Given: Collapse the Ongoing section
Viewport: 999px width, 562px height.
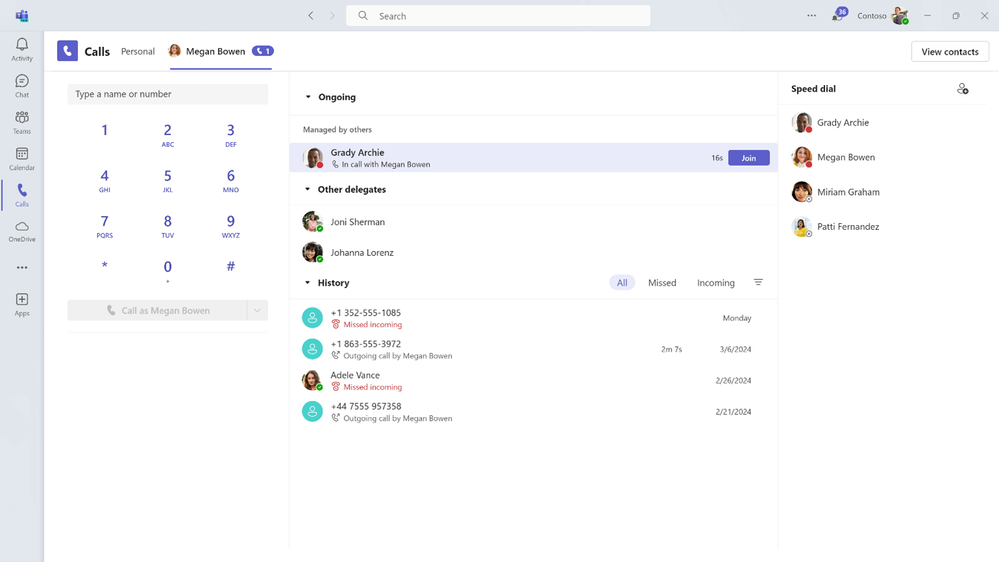Looking at the screenshot, I should (308, 97).
